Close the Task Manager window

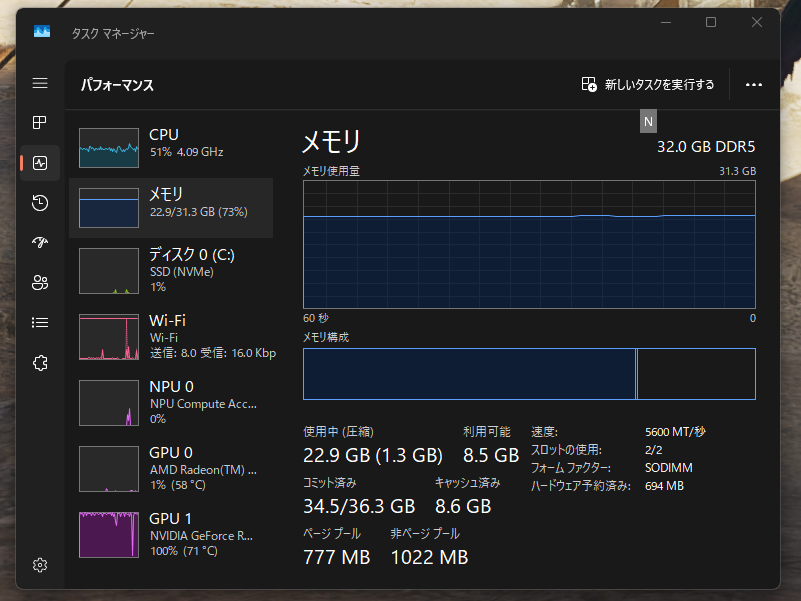(x=757, y=22)
